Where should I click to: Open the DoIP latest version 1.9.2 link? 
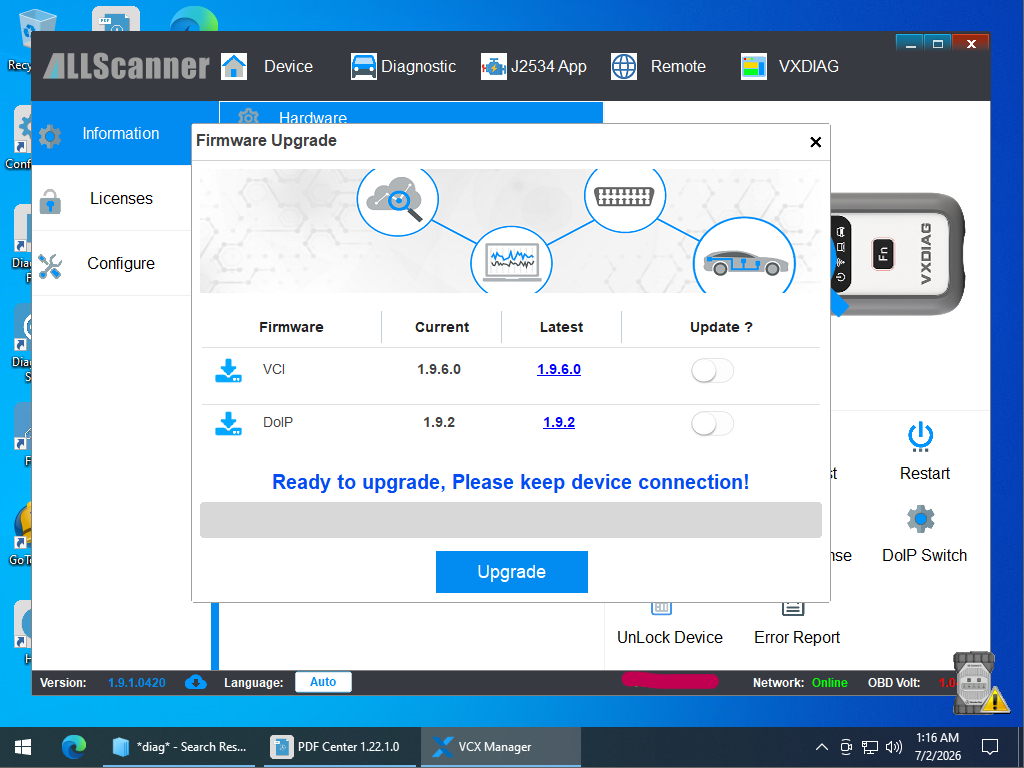[559, 422]
